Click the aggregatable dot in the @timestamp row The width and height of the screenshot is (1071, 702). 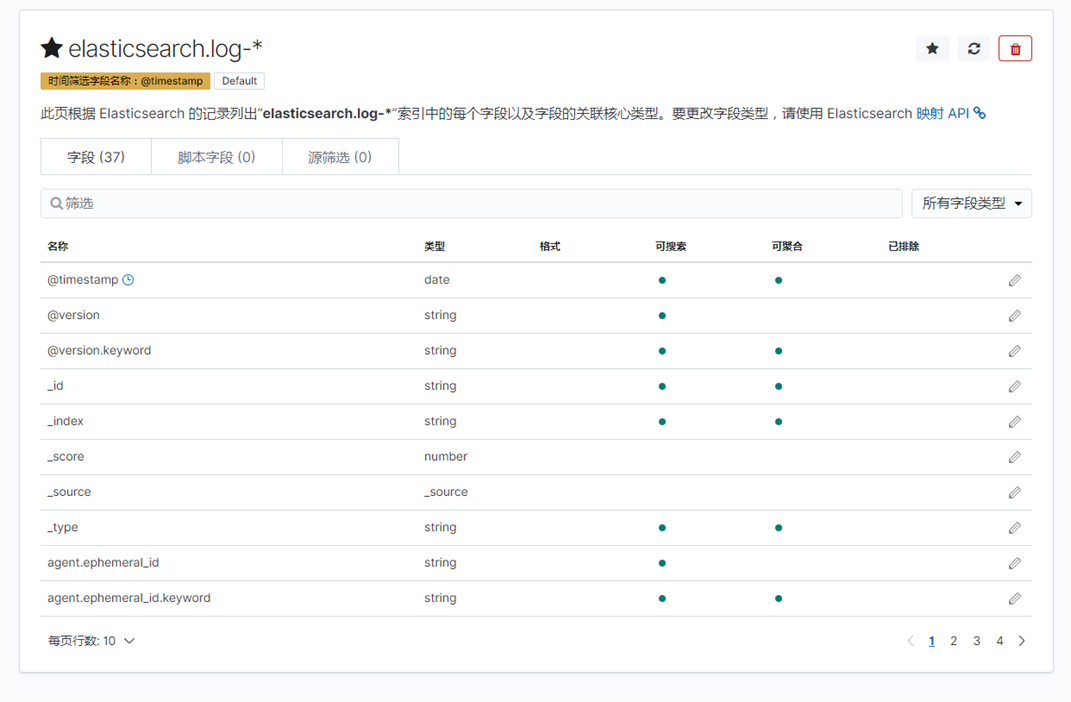(779, 280)
